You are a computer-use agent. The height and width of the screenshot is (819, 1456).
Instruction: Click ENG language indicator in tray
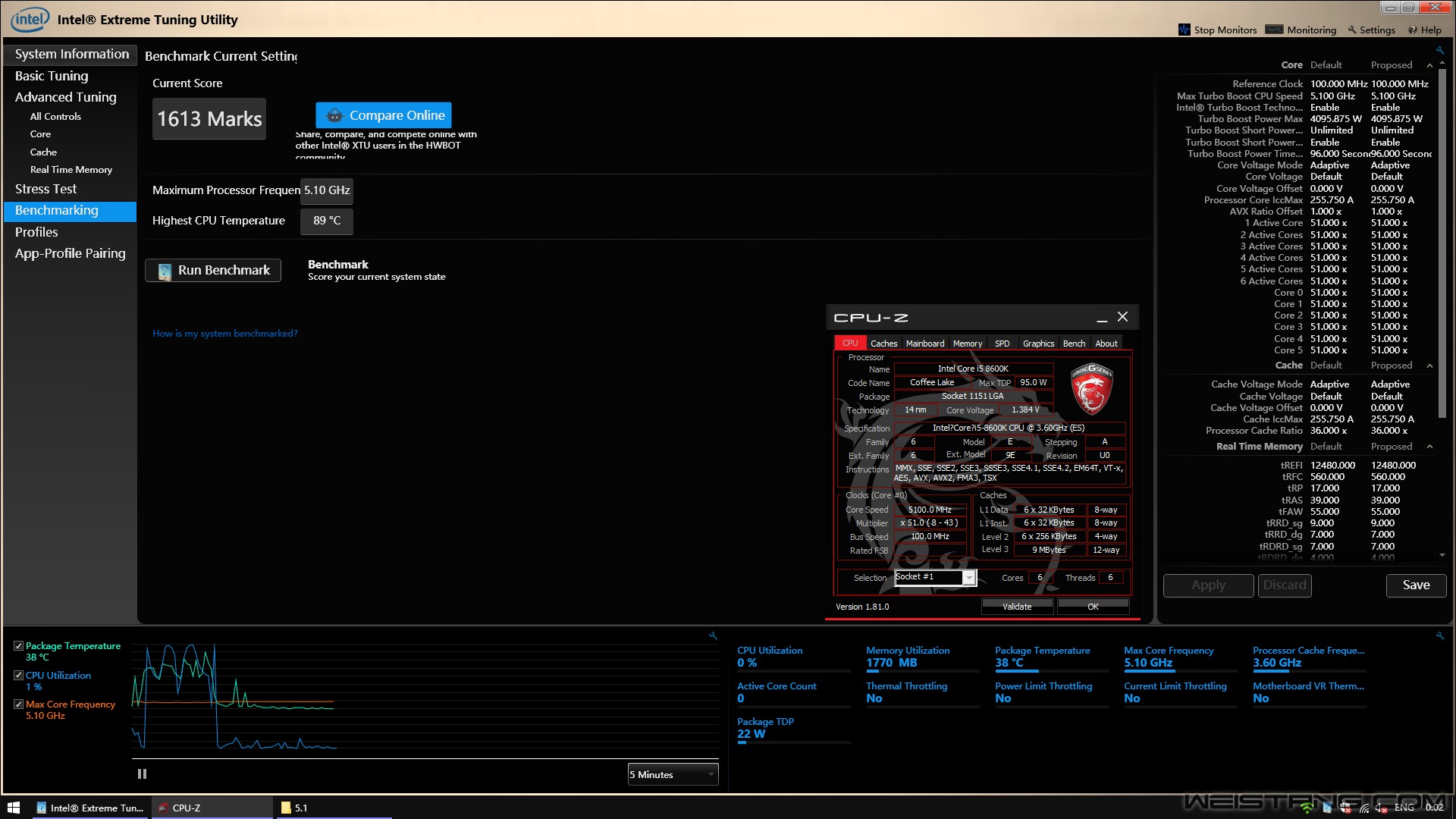click(1404, 808)
